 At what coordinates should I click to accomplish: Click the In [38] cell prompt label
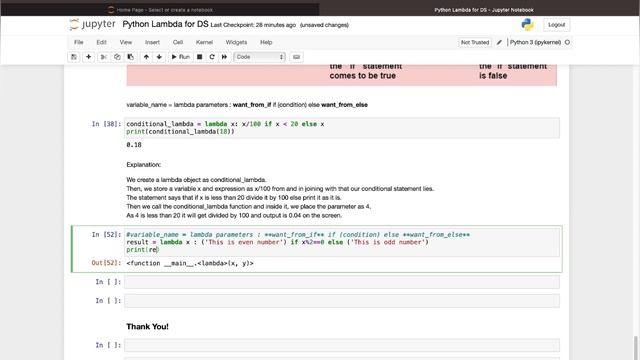tap(106, 124)
